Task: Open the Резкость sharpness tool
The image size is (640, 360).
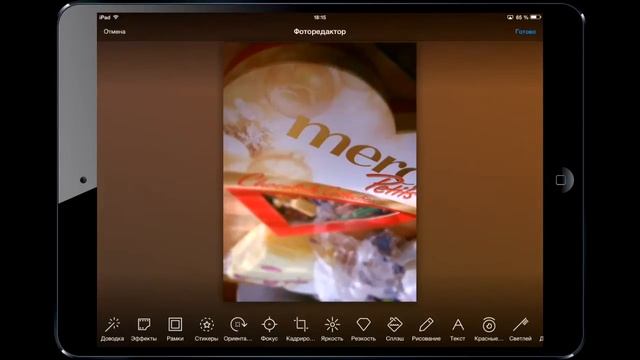Action: 363,329
